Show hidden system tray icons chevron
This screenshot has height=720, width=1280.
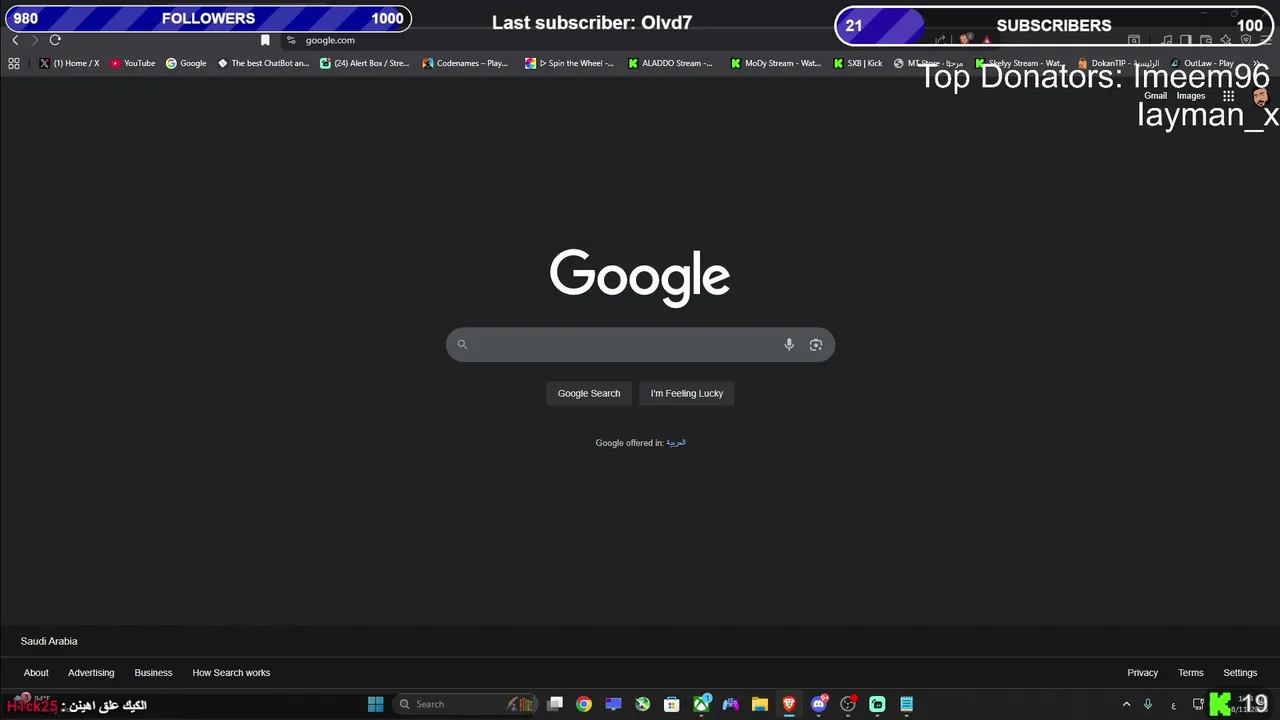(x=1126, y=704)
